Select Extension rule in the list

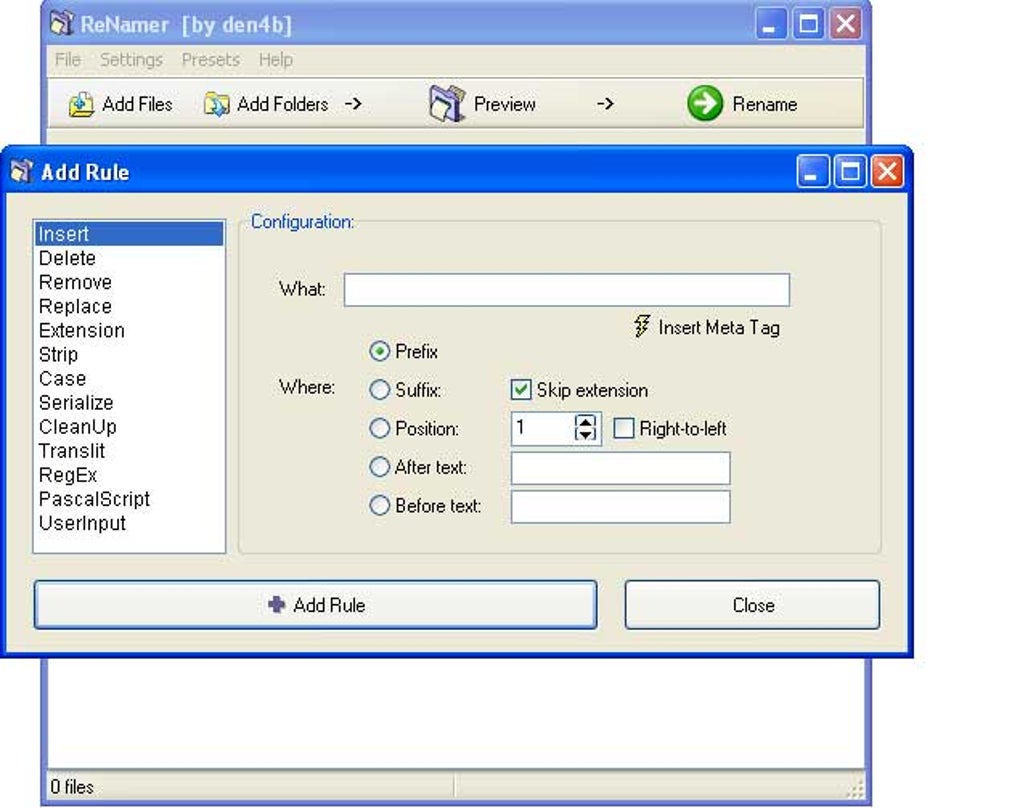tap(129, 330)
